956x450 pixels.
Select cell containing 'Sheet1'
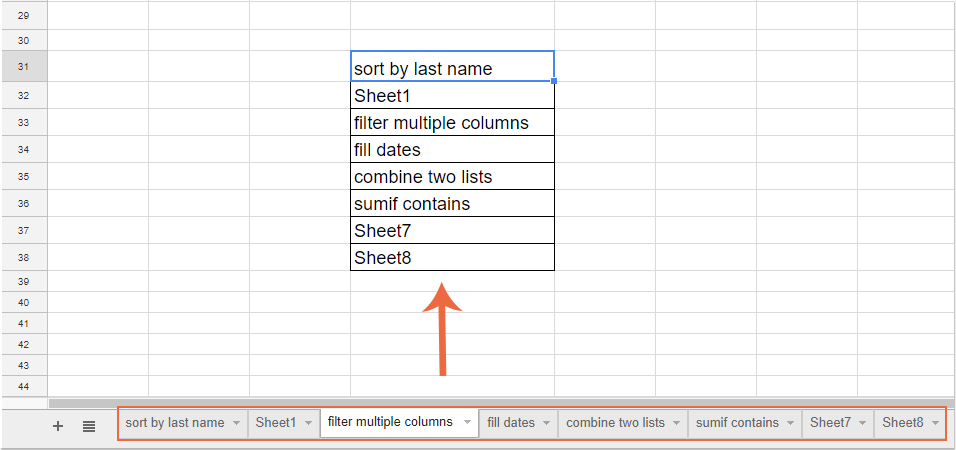point(452,95)
